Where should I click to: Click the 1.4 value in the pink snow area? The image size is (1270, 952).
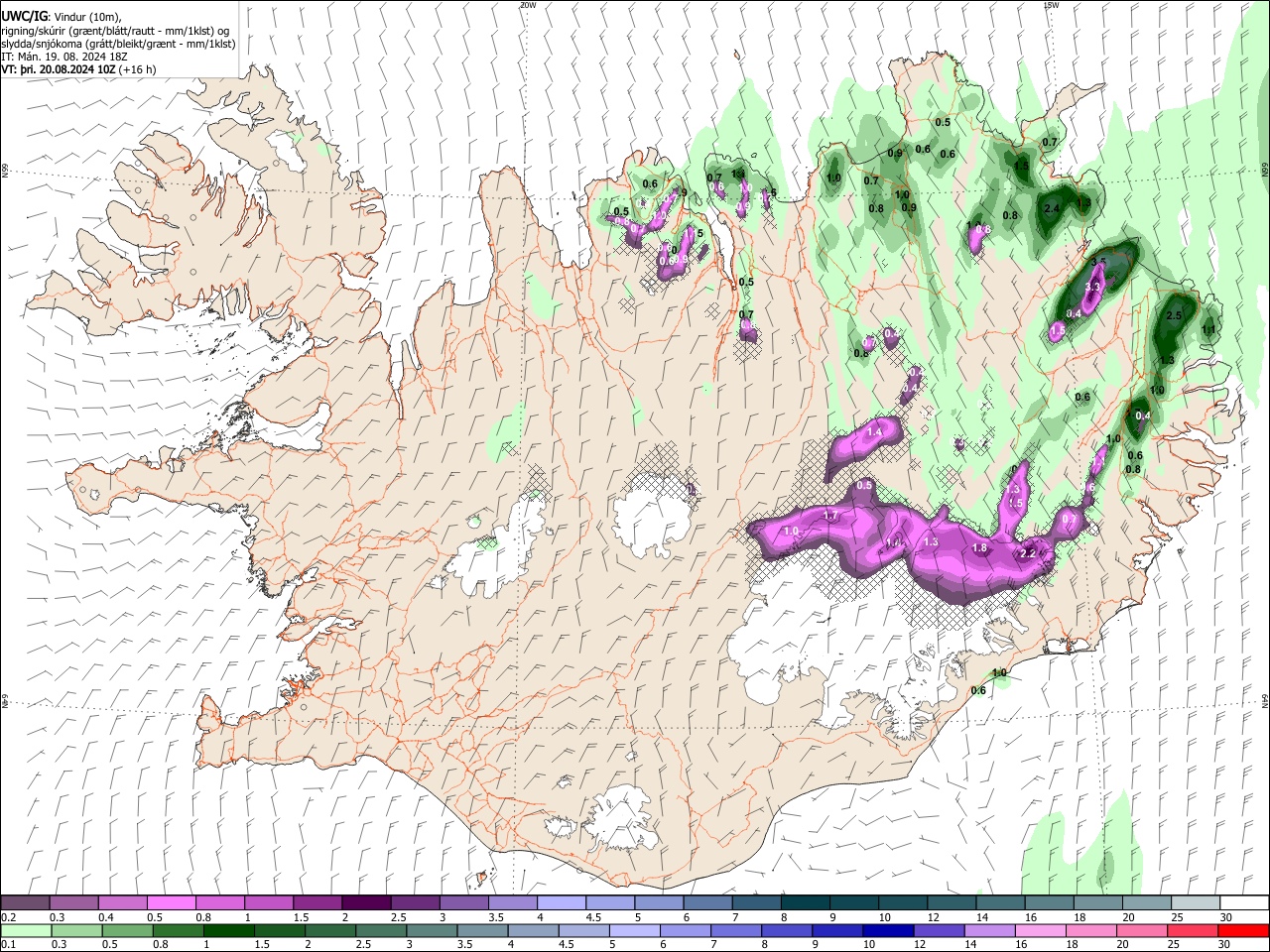[874, 433]
